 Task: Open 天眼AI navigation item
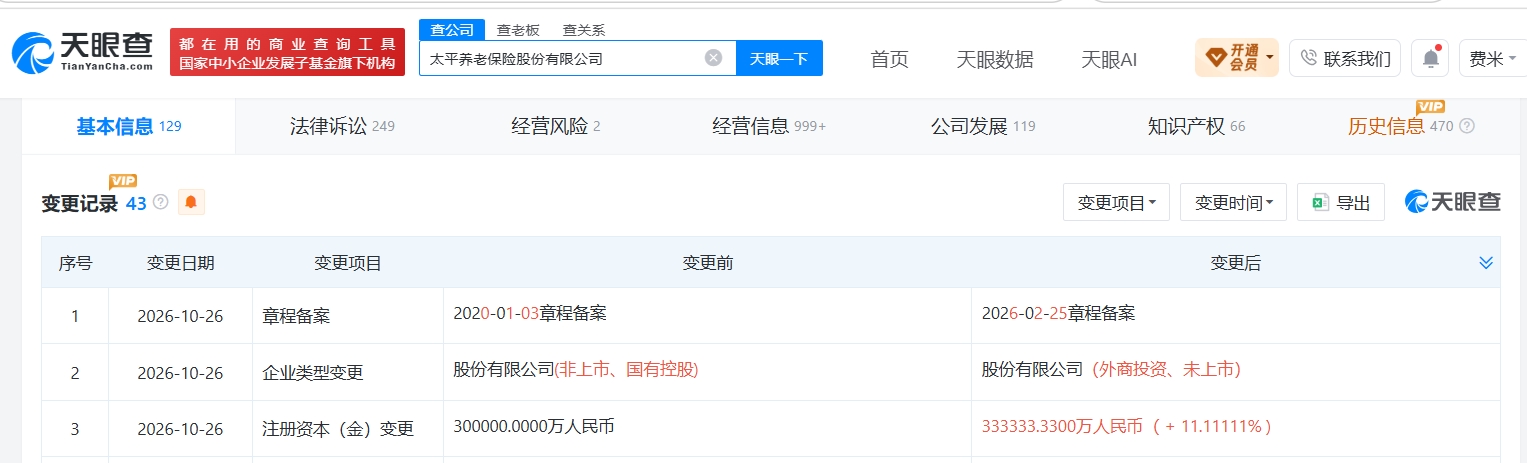click(x=1108, y=59)
